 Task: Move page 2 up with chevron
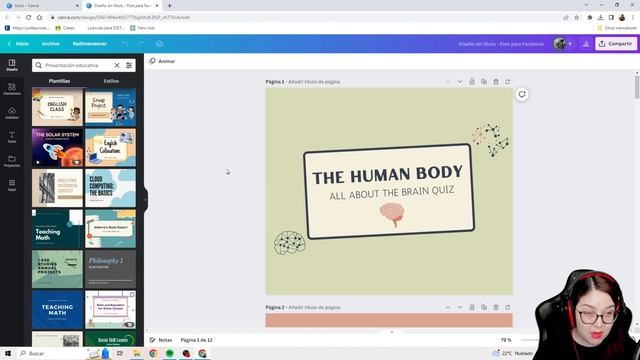click(448, 307)
